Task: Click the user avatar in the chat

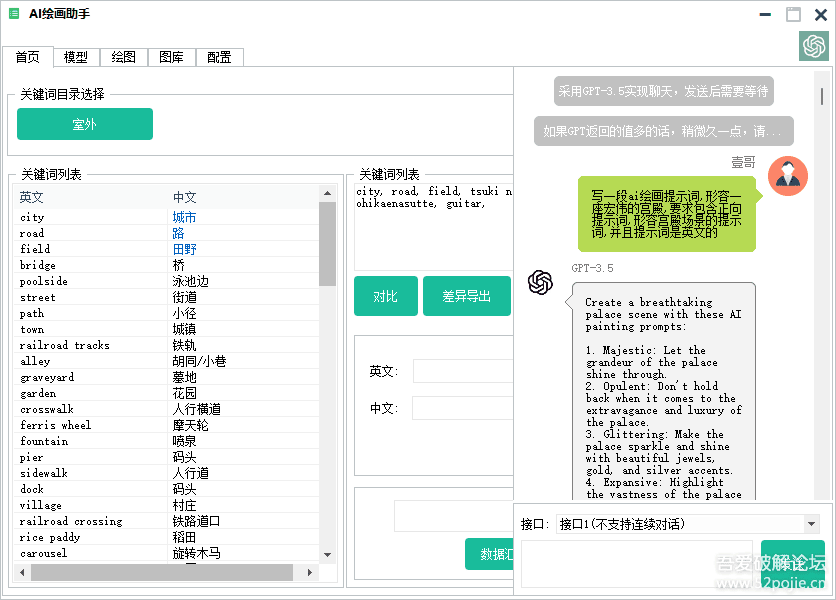Action: click(x=787, y=176)
